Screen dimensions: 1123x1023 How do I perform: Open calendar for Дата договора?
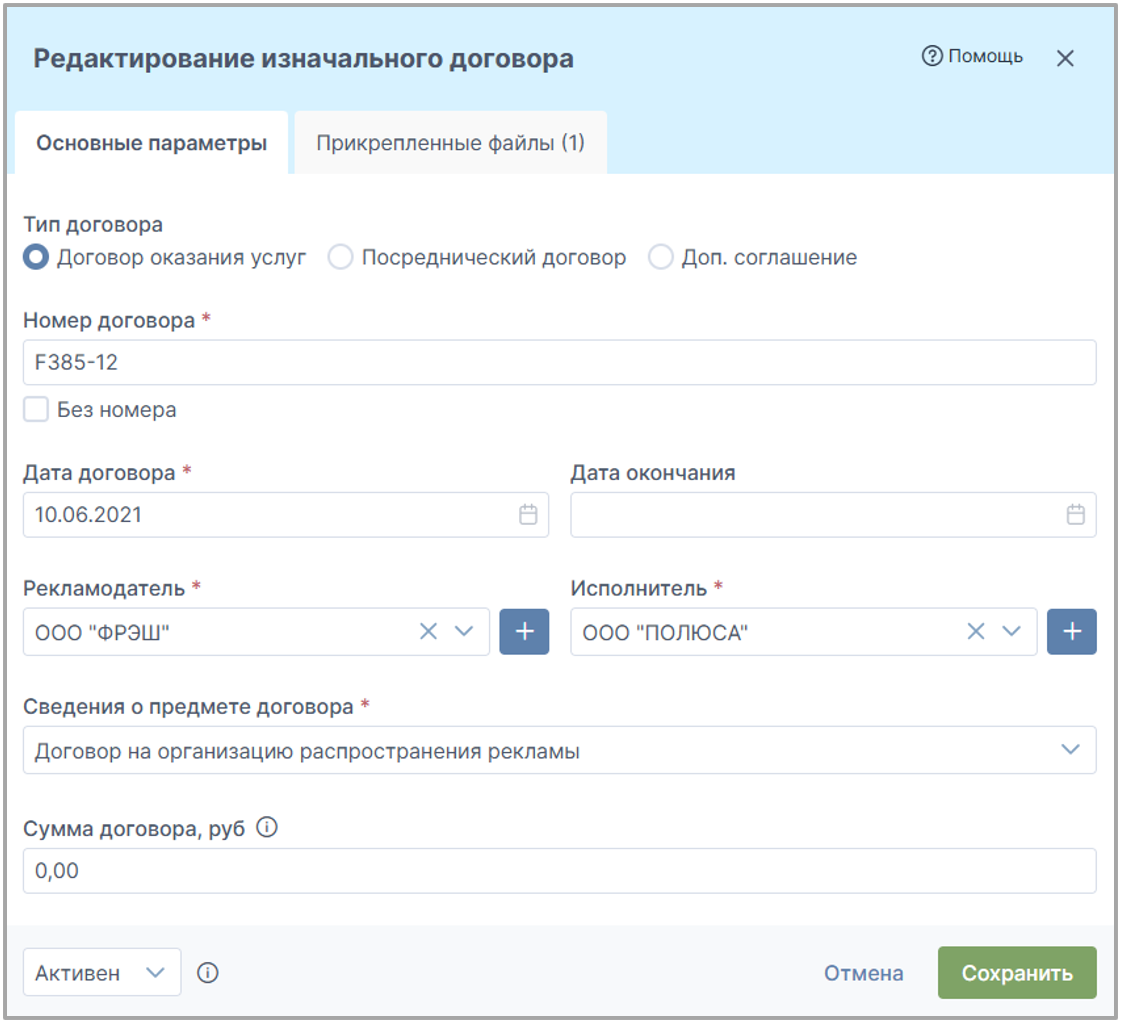pos(528,514)
